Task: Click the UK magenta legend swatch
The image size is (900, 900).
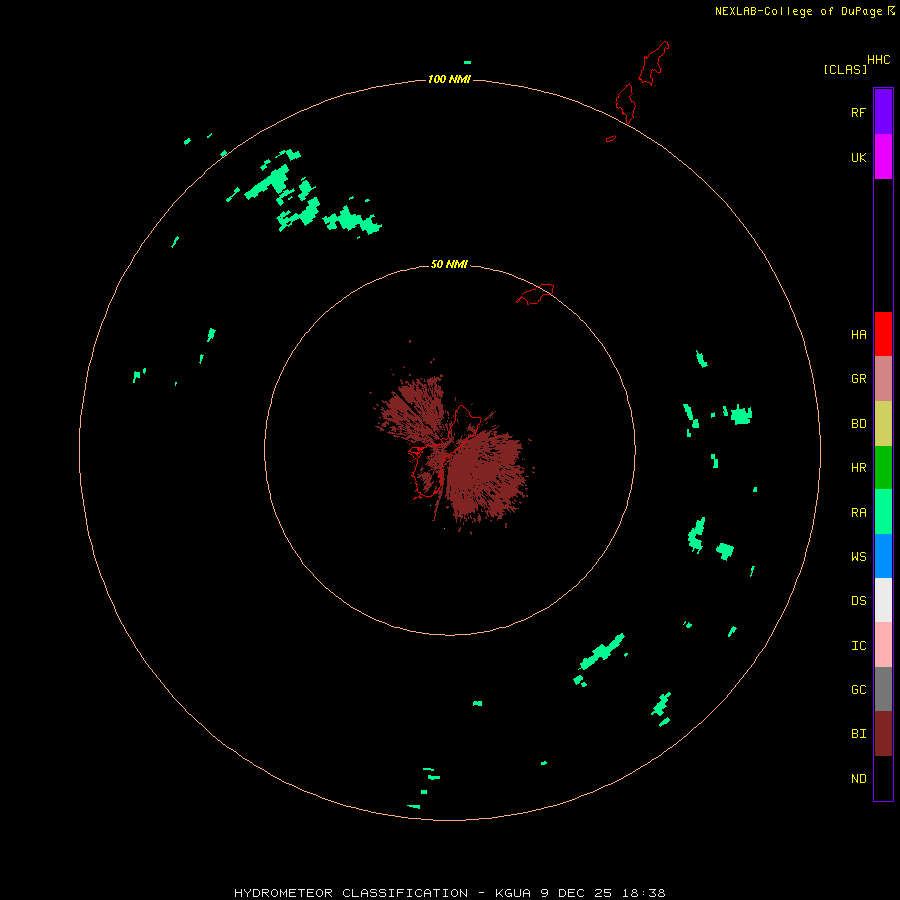Action: [883, 157]
